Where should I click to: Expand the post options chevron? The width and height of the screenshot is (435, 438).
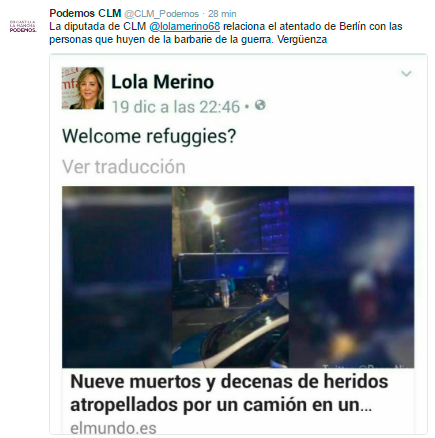[x=406, y=74]
